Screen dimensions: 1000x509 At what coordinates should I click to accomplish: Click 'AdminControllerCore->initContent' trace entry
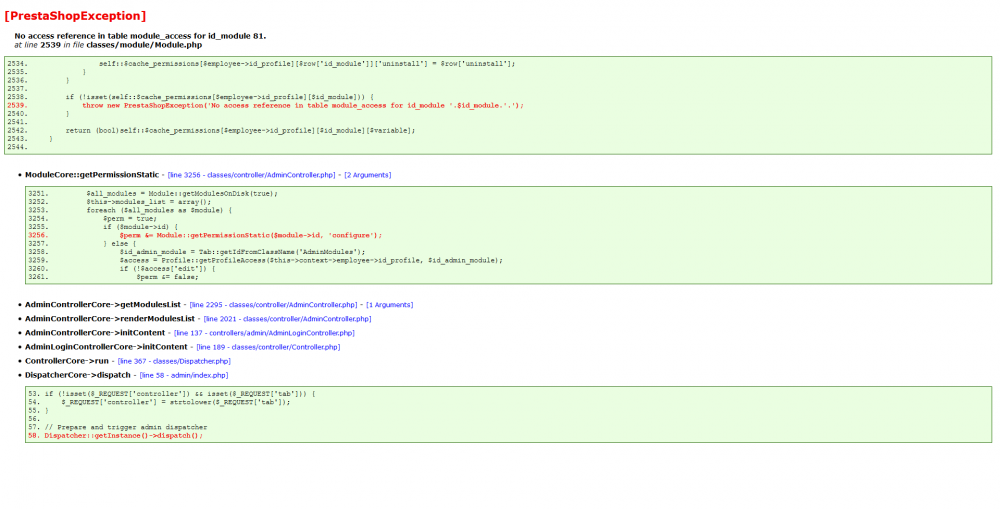[95, 333]
